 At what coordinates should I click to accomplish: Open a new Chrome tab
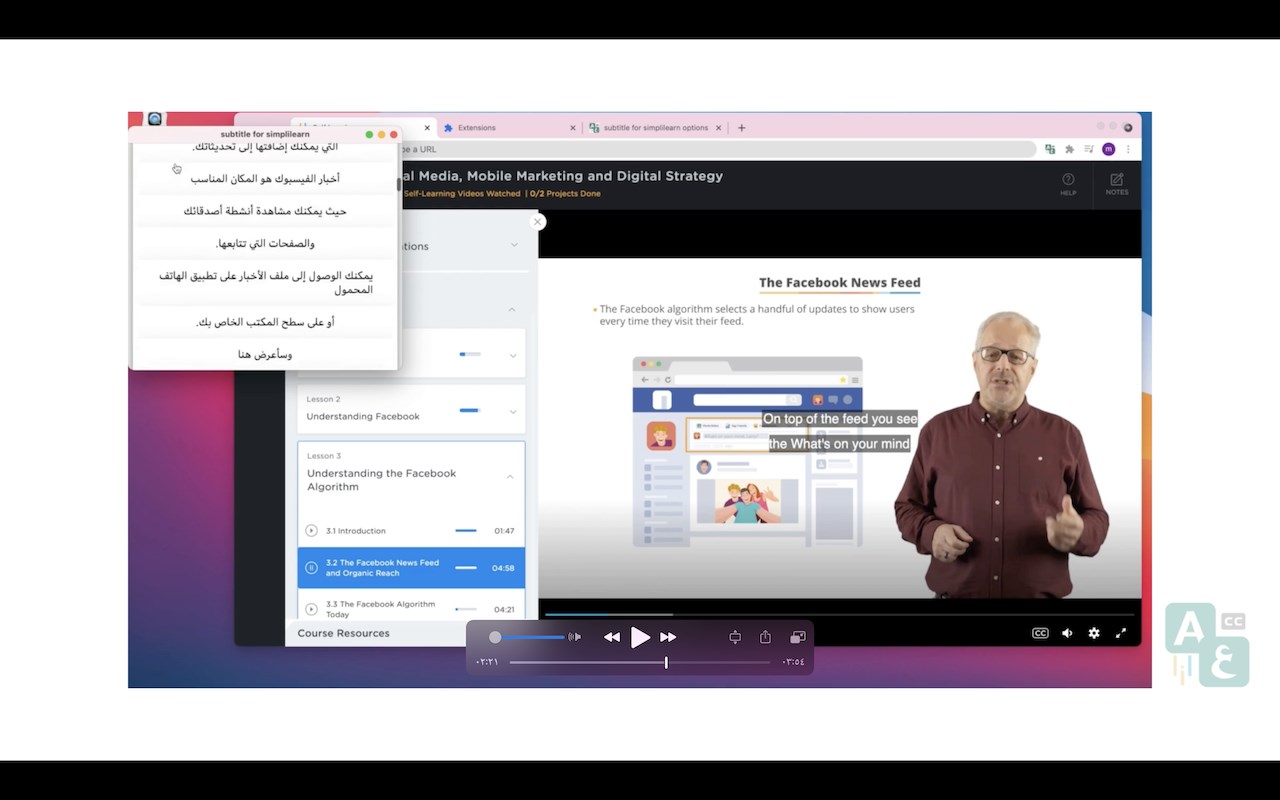pyautogui.click(x=741, y=128)
